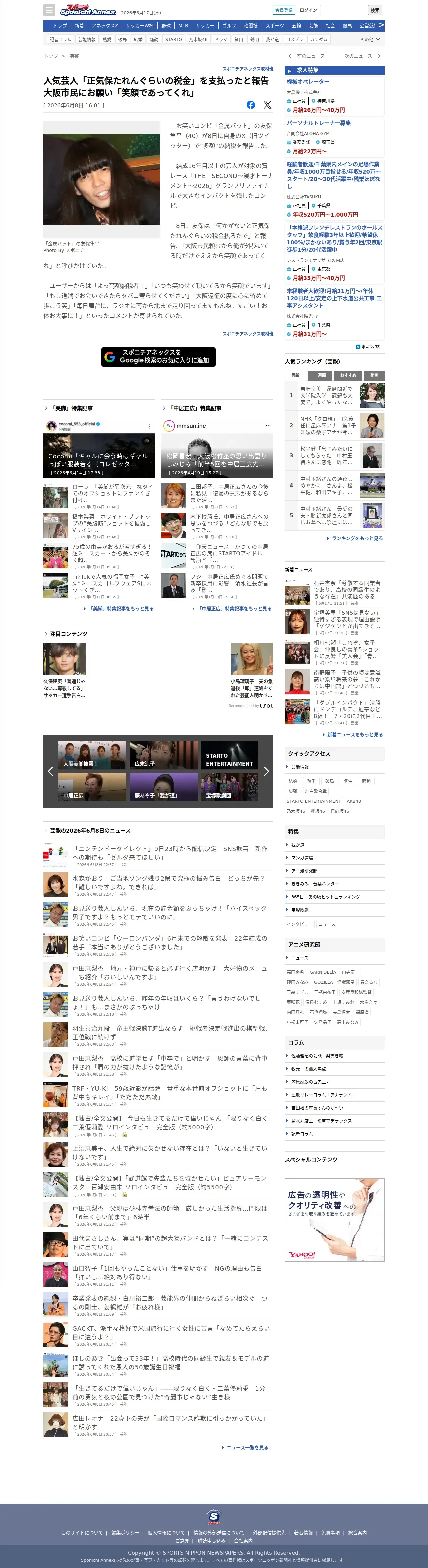This screenshot has height=1568, width=428.
Task: Click the Sponichi S logo in footer
Action: point(214,1516)
